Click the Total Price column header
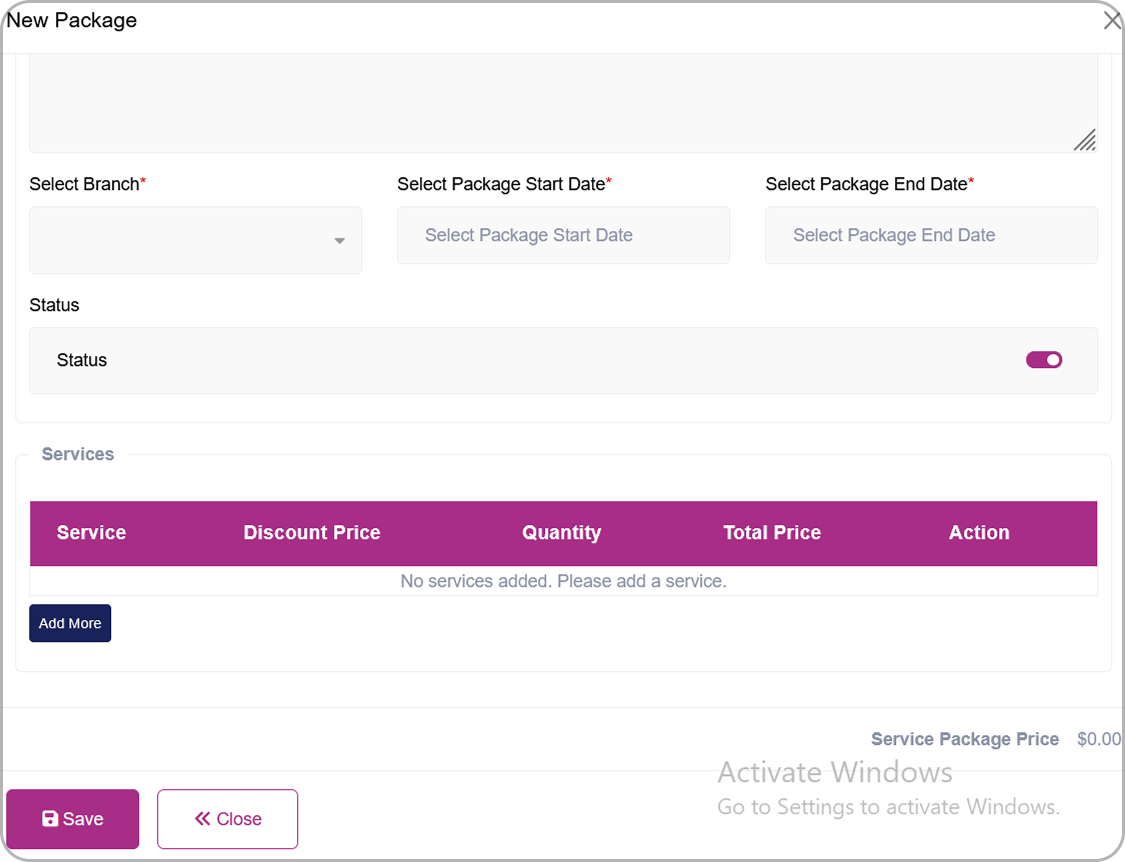The width and height of the screenshot is (1125, 862). (x=772, y=533)
